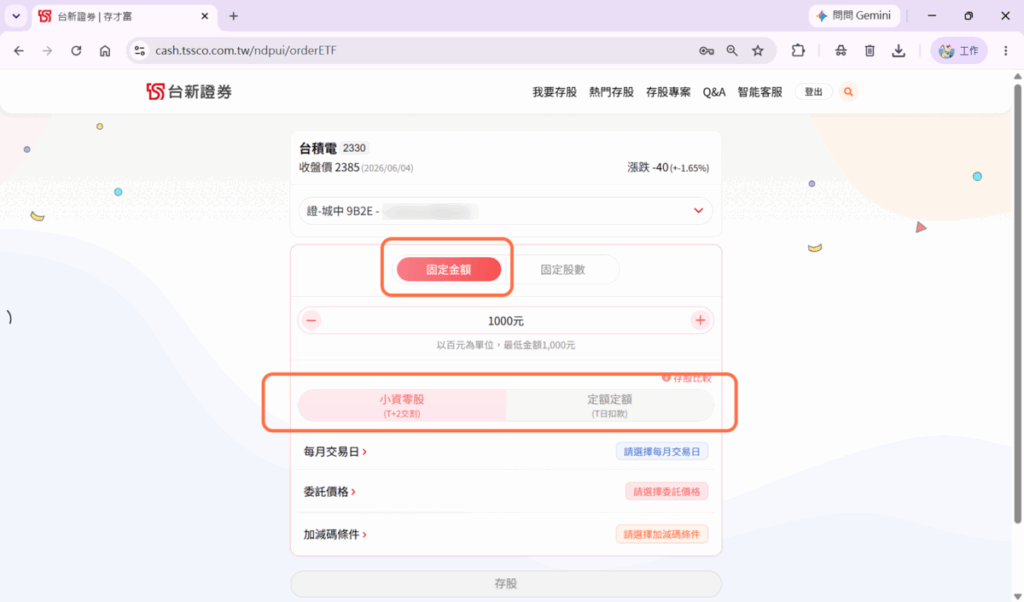
Task: Click the 台新證券 logo
Action: (x=189, y=91)
